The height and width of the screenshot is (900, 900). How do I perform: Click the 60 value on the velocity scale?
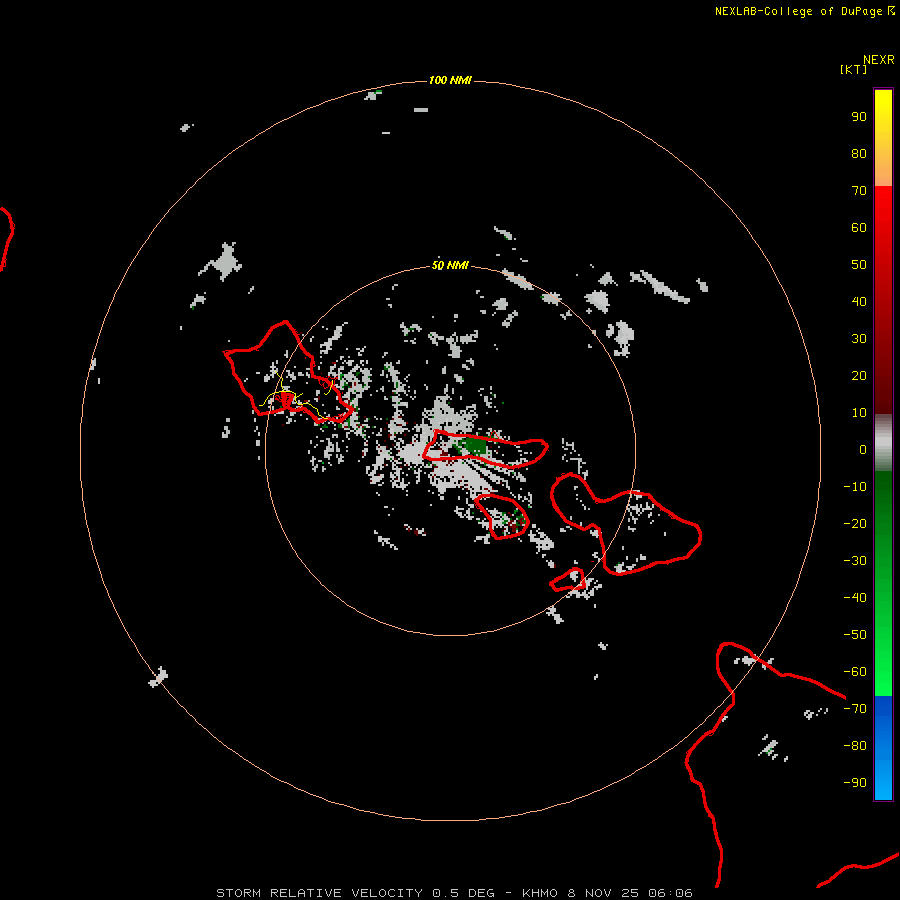click(x=859, y=228)
